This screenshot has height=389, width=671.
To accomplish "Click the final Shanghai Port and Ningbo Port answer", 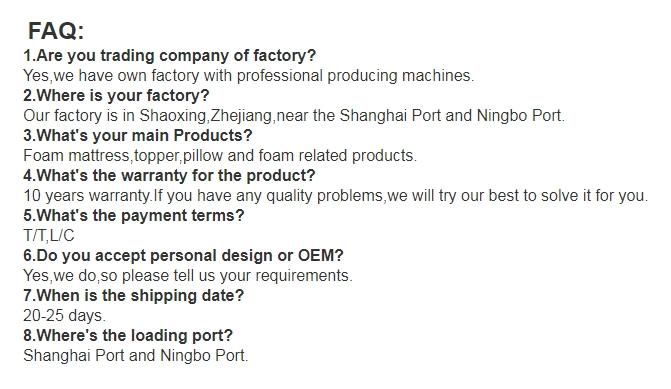I will 136,356.
